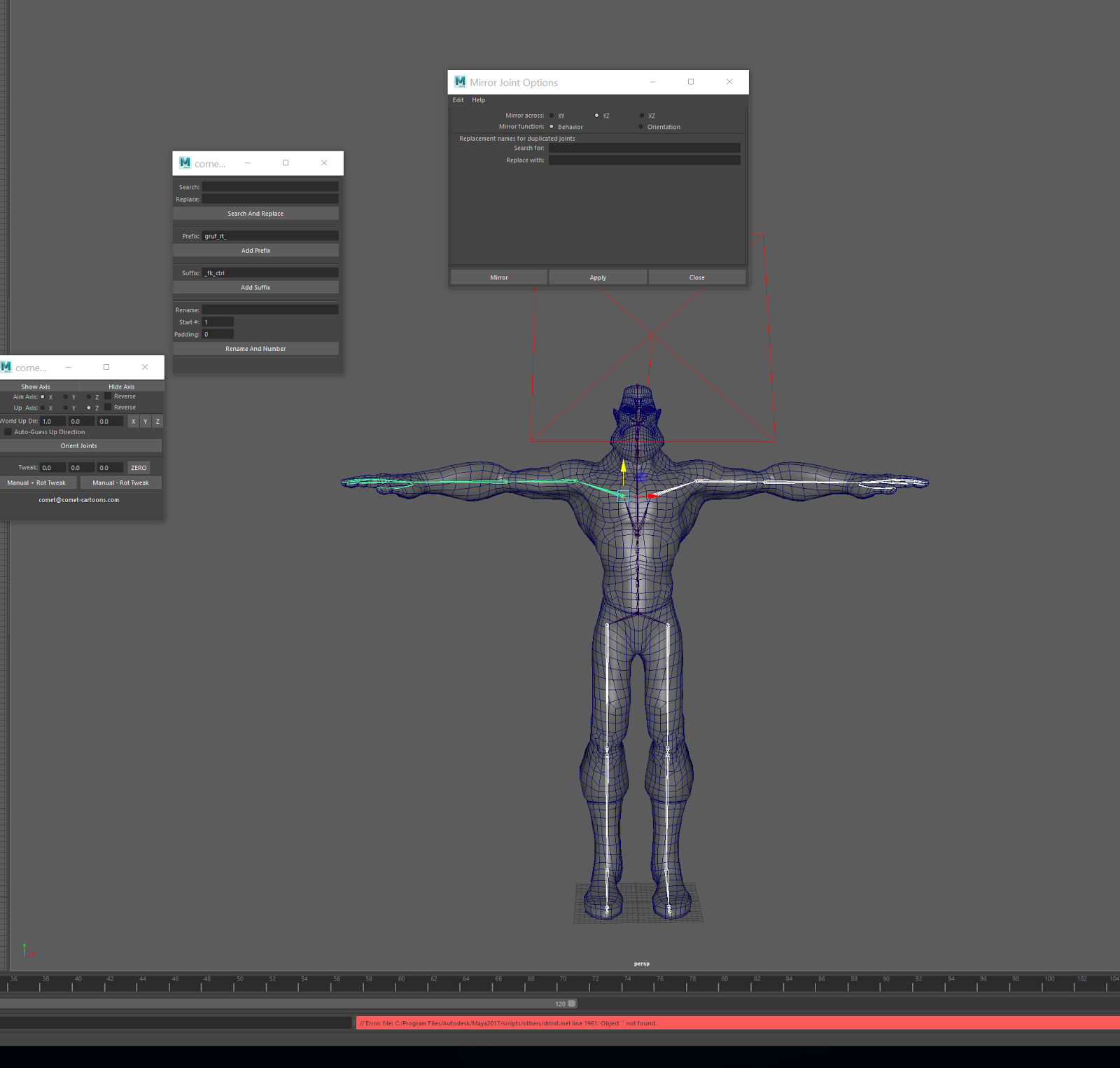The height and width of the screenshot is (1068, 1120).
Task: Apply the mirror joint settings
Action: [x=597, y=277]
